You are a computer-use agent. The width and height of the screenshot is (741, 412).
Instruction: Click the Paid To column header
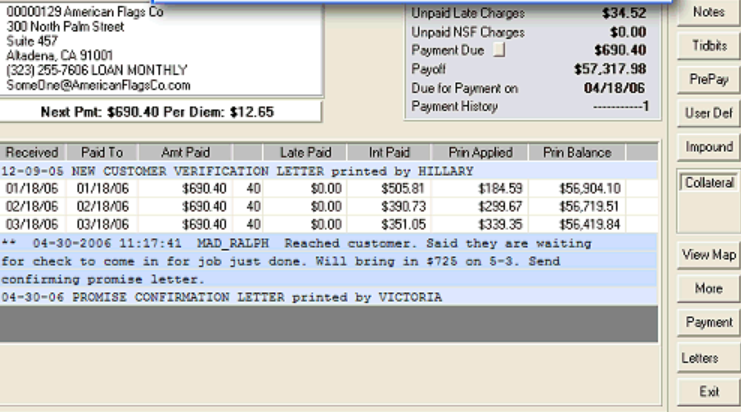pos(102,153)
